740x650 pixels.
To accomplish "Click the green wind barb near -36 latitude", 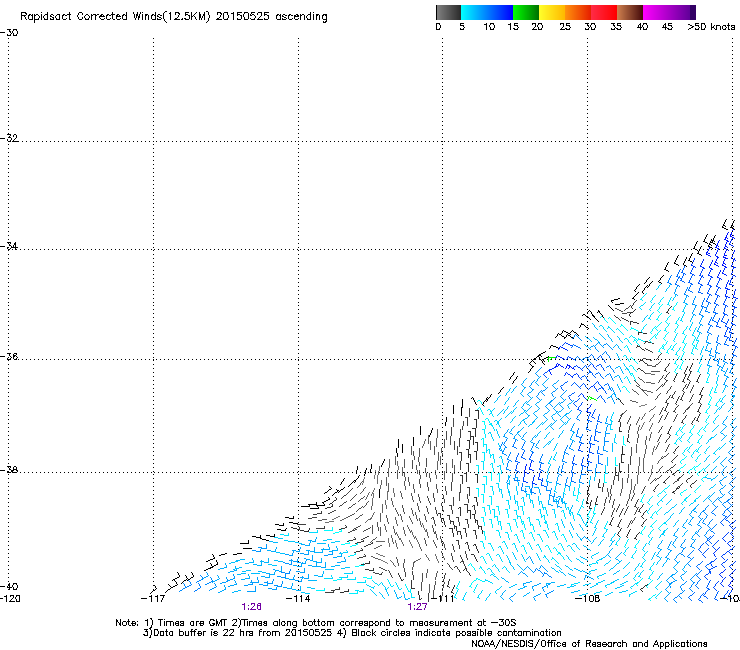I will [x=550, y=359].
